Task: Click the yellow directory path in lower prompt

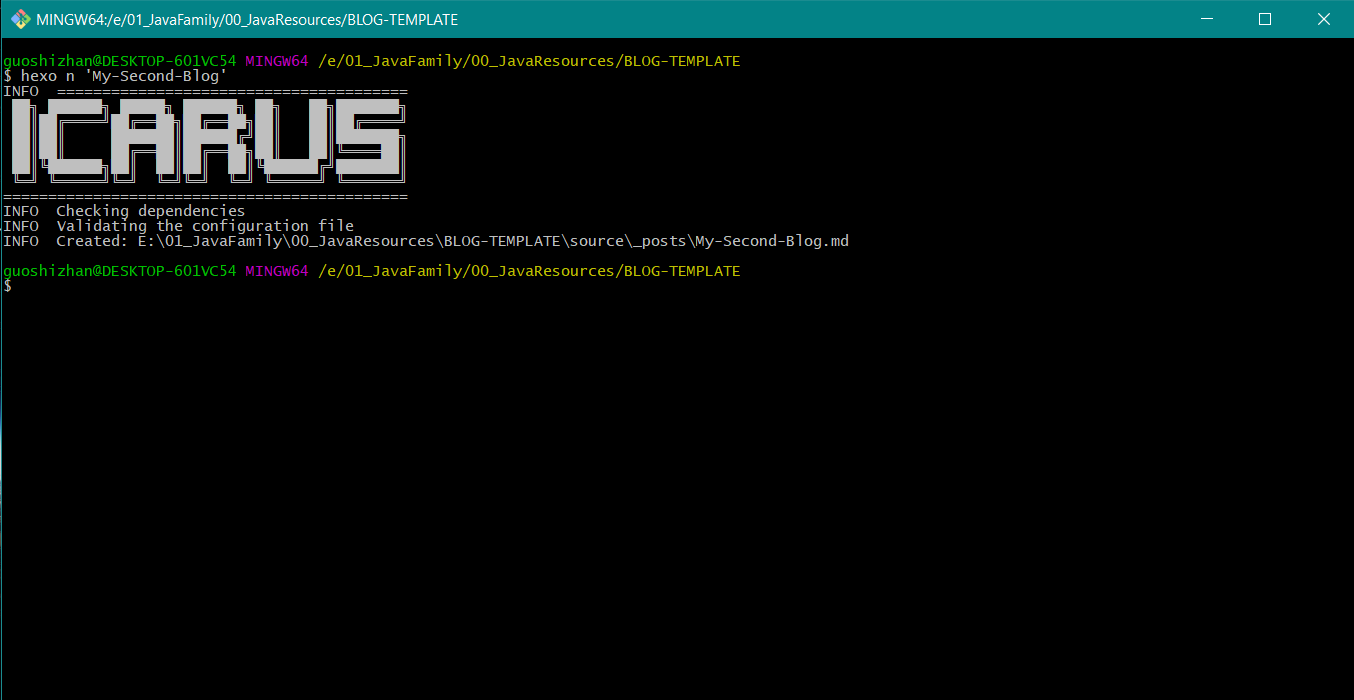Action: pyautogui.click(x=529, y=271)
